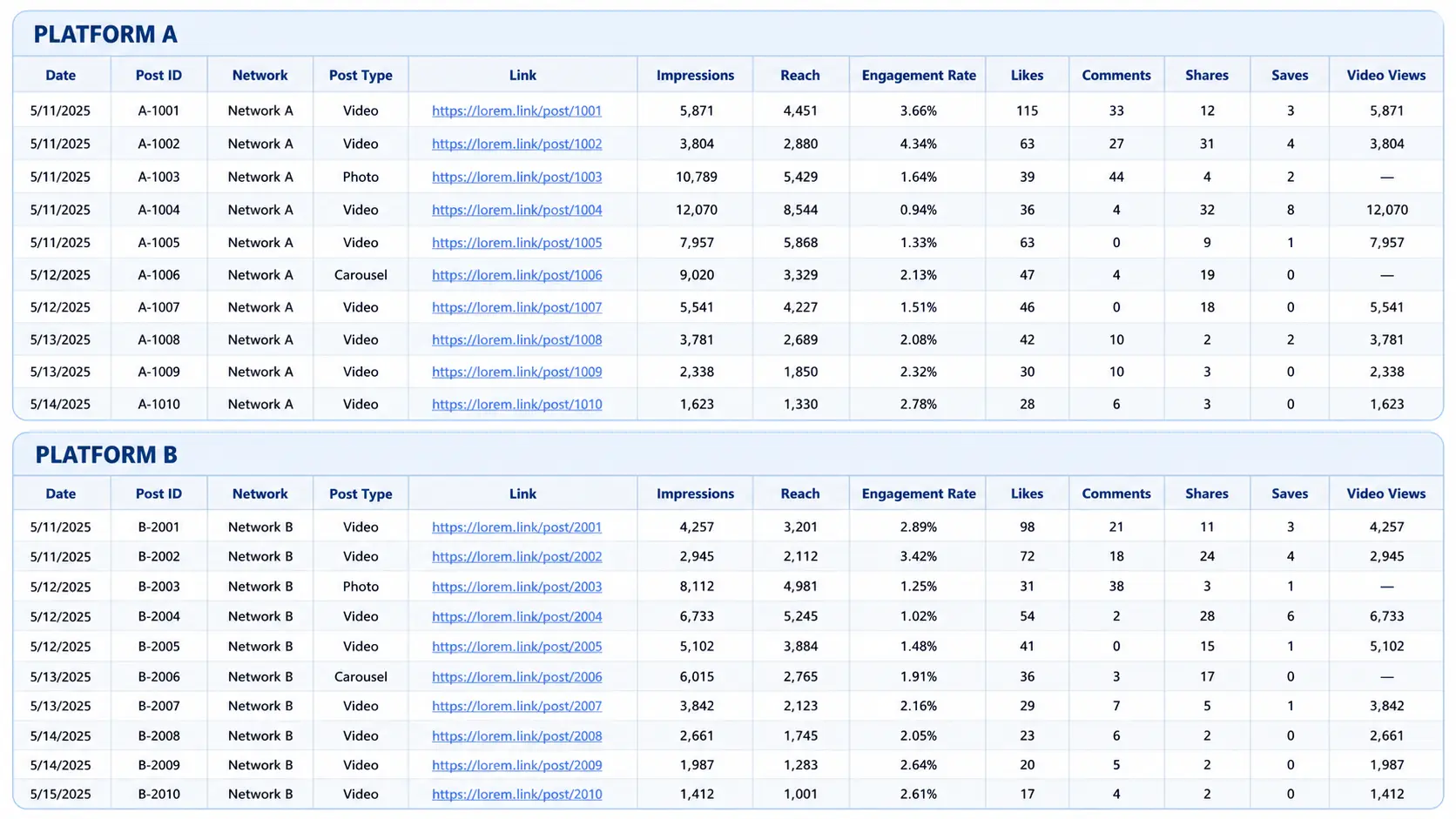
Task: Select Post ID cell B-2006
Action: [x=158, y=677]
